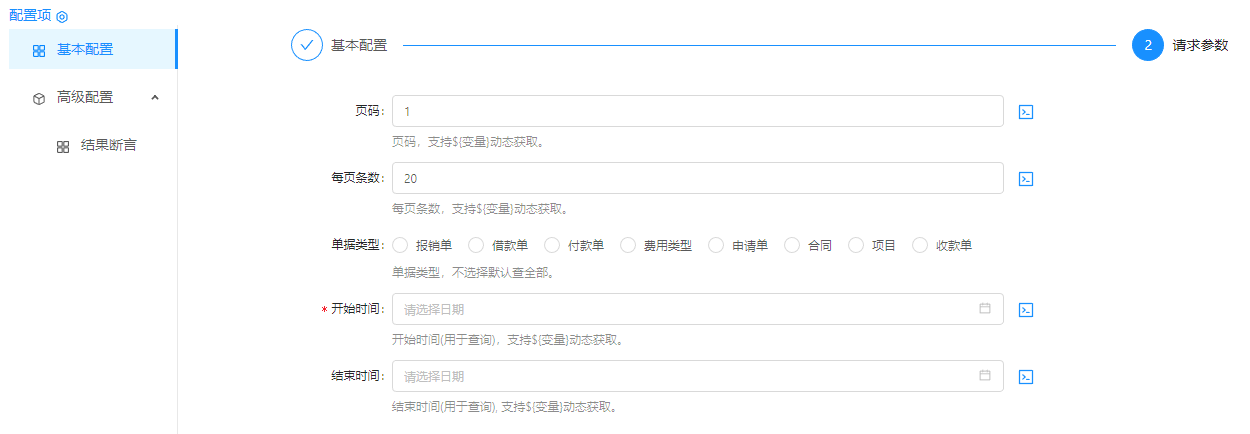Select the 合同 radio option

(x=793, y=245)
